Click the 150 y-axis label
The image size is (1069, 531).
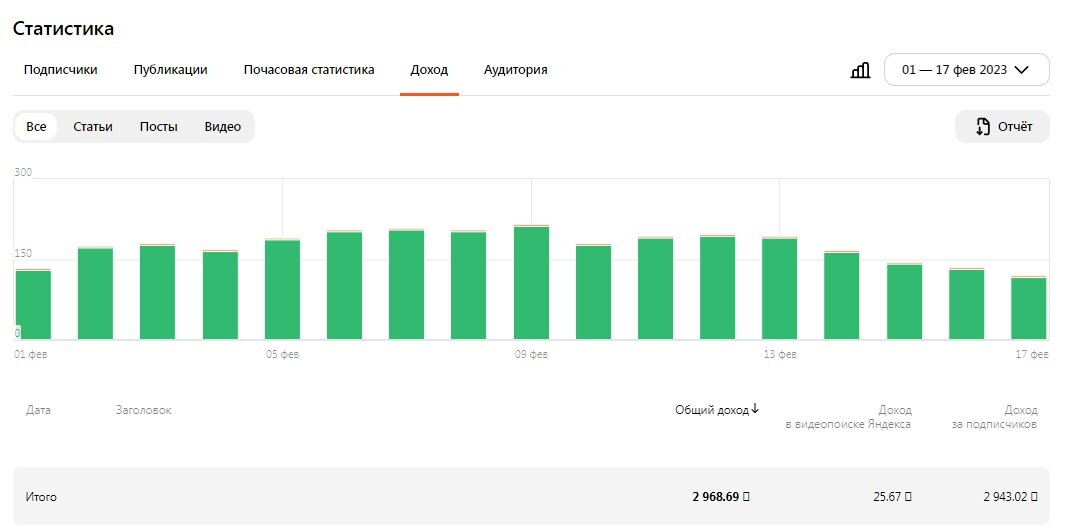coord(23,254)
